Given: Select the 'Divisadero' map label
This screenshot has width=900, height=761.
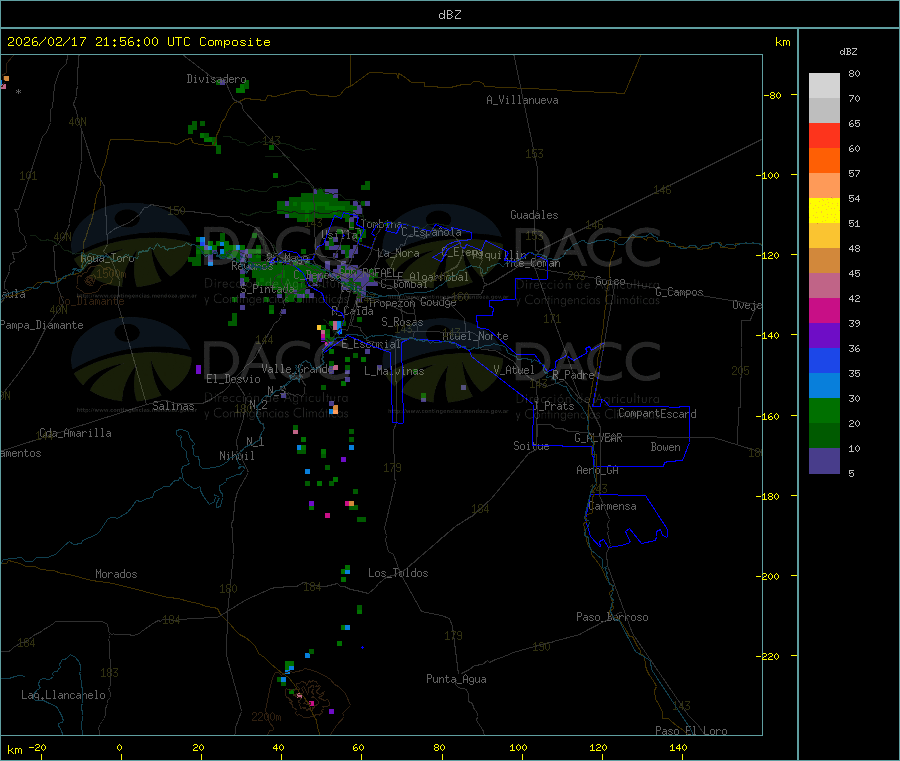Looking at the screenshot, I should (216, 79).
